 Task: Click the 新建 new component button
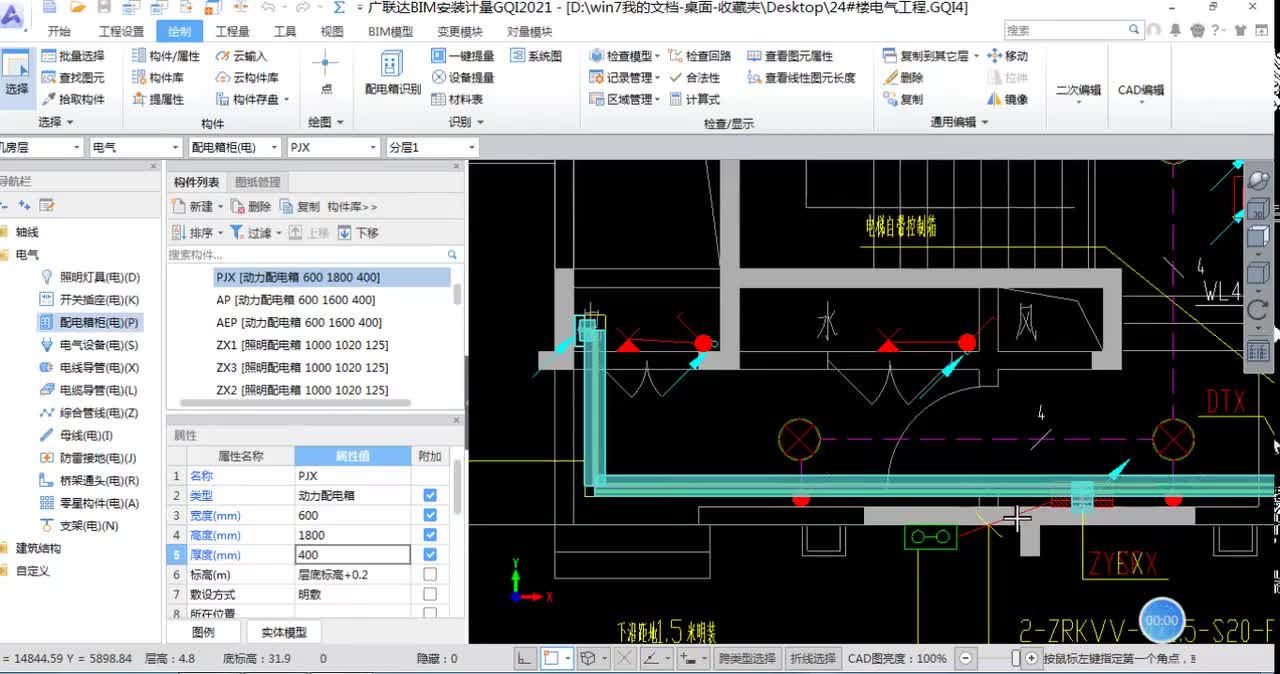pos(197,206)
